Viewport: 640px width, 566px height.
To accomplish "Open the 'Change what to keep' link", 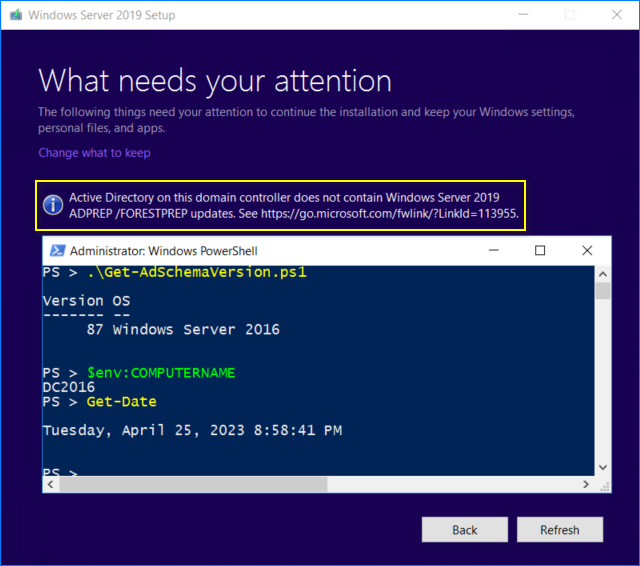I will click(x=94, y=153).
